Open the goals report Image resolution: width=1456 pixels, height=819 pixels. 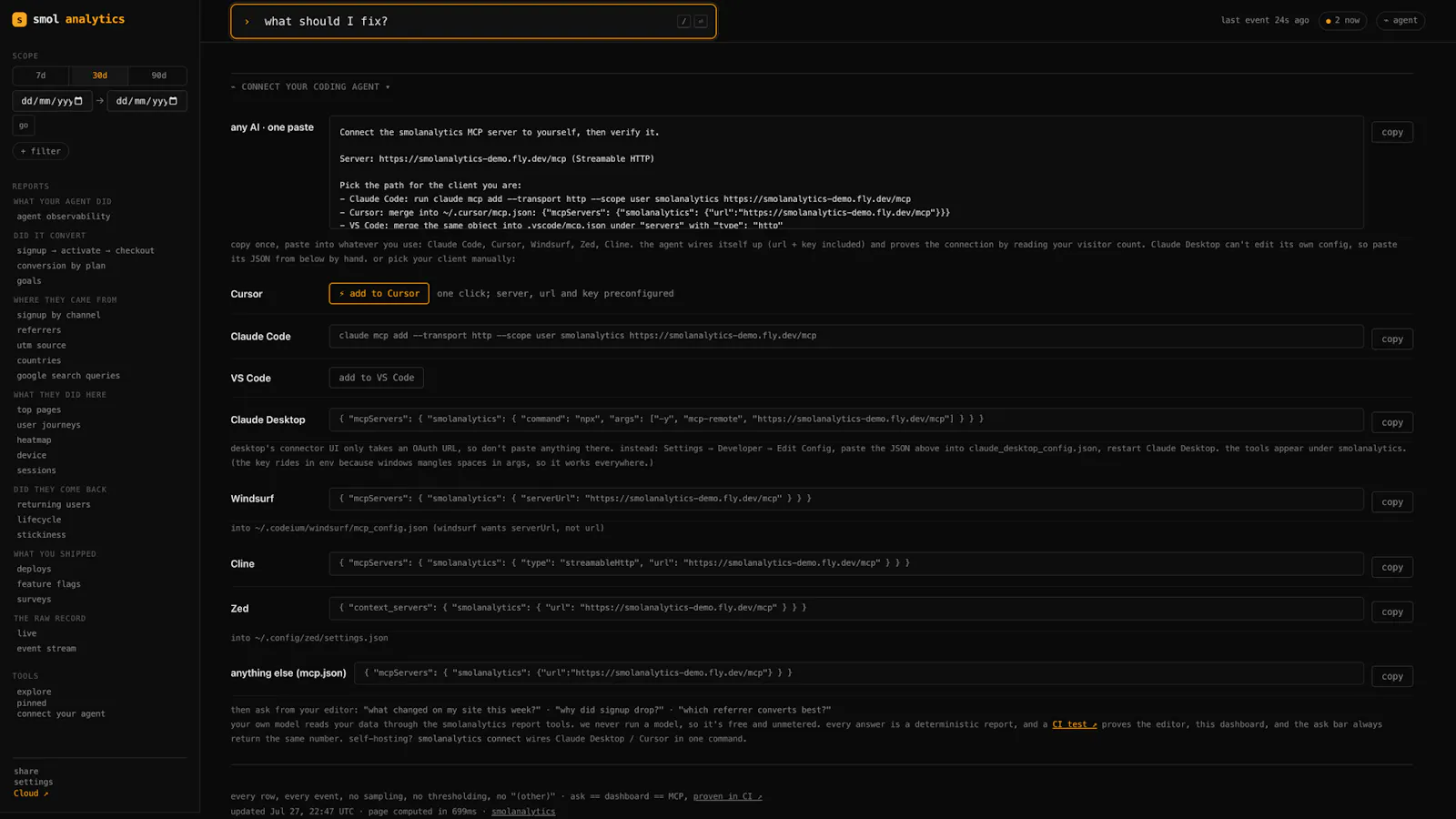[x=29, y=281]
